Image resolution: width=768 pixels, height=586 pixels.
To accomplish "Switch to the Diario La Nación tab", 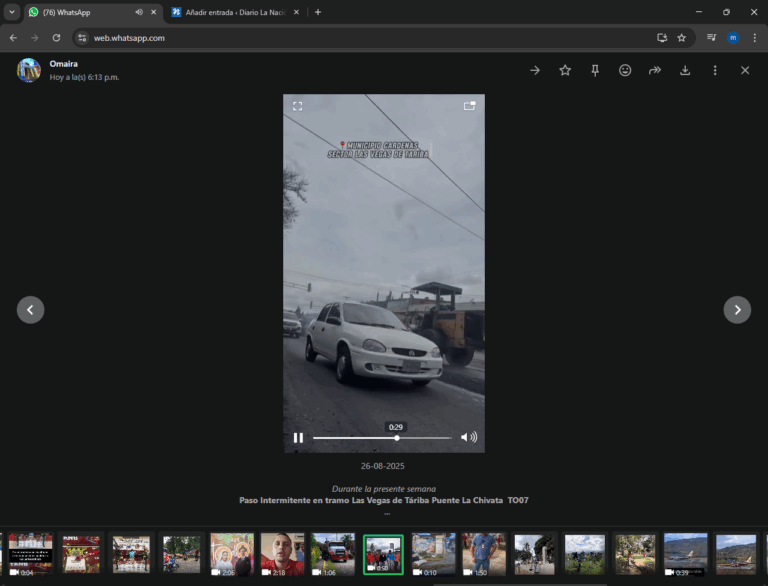I will [x=233, y=12].
